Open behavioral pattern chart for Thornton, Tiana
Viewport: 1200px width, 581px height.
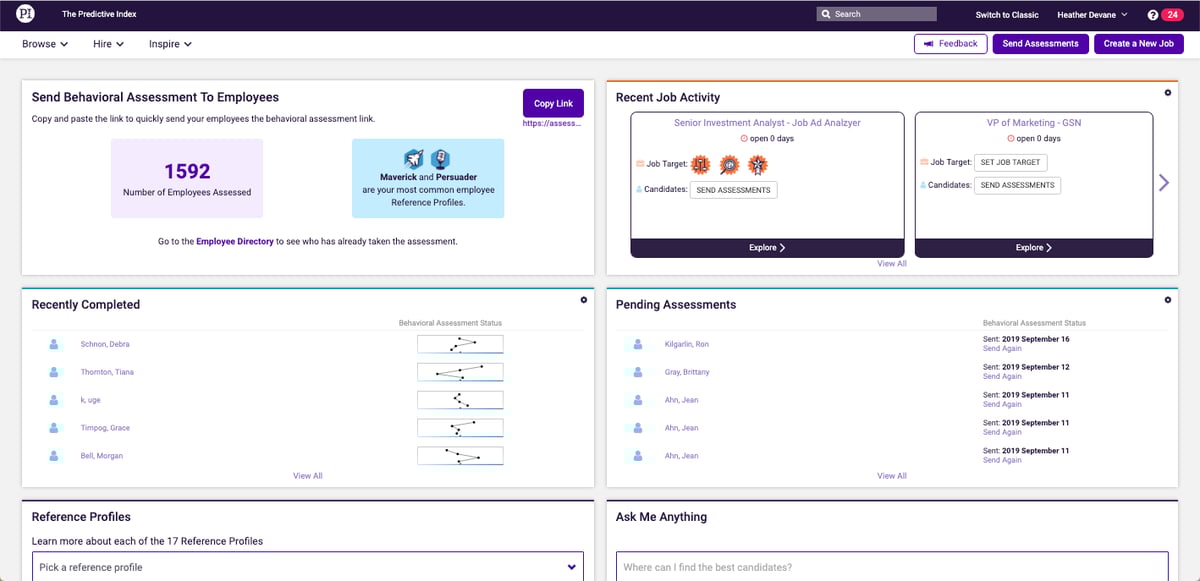(460, 372)
